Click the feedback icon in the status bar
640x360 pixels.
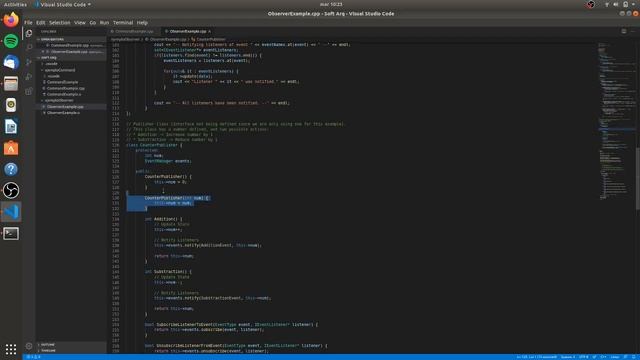point(626,357)
